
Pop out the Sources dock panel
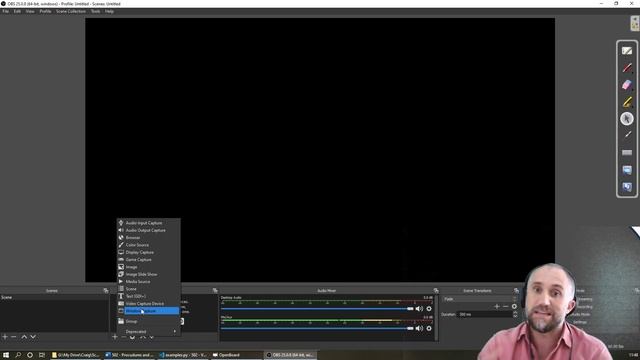[215, 291]
